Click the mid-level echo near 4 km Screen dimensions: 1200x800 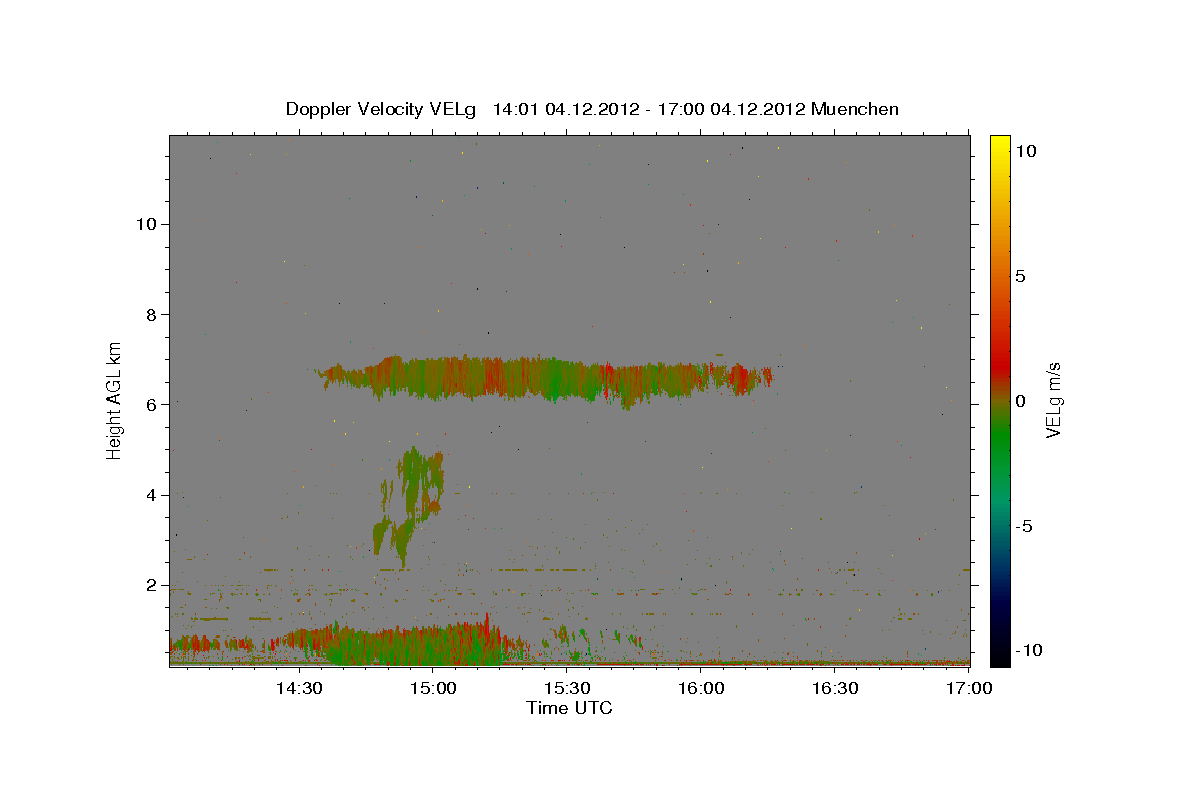(x=409, y=505)
